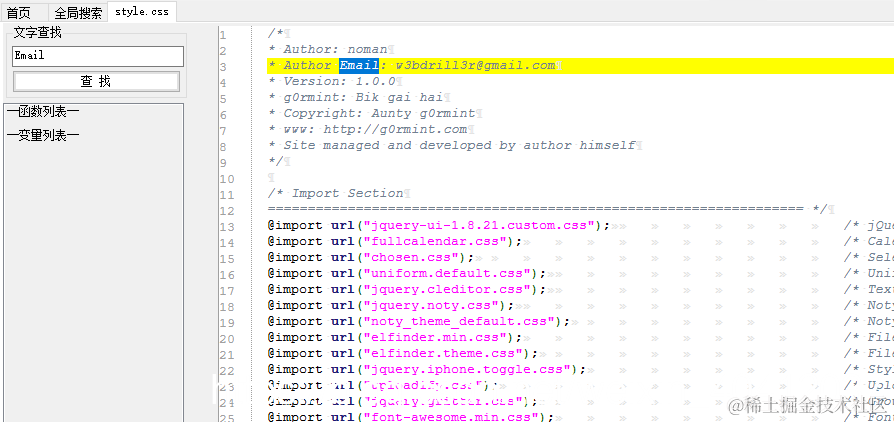This screenshot has height=422, width=894.
Task: Click the line "* g0rmint: Bik gai hai"
Action: coord(355,98)
